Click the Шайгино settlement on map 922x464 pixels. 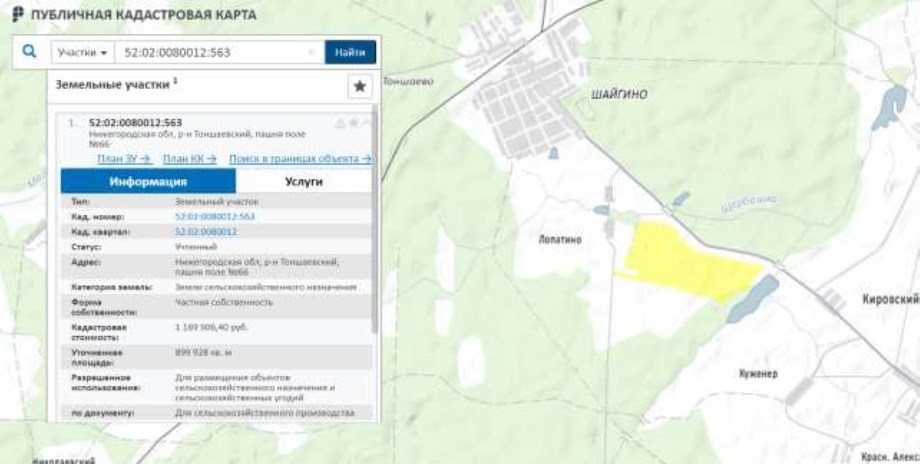(619, 94)
